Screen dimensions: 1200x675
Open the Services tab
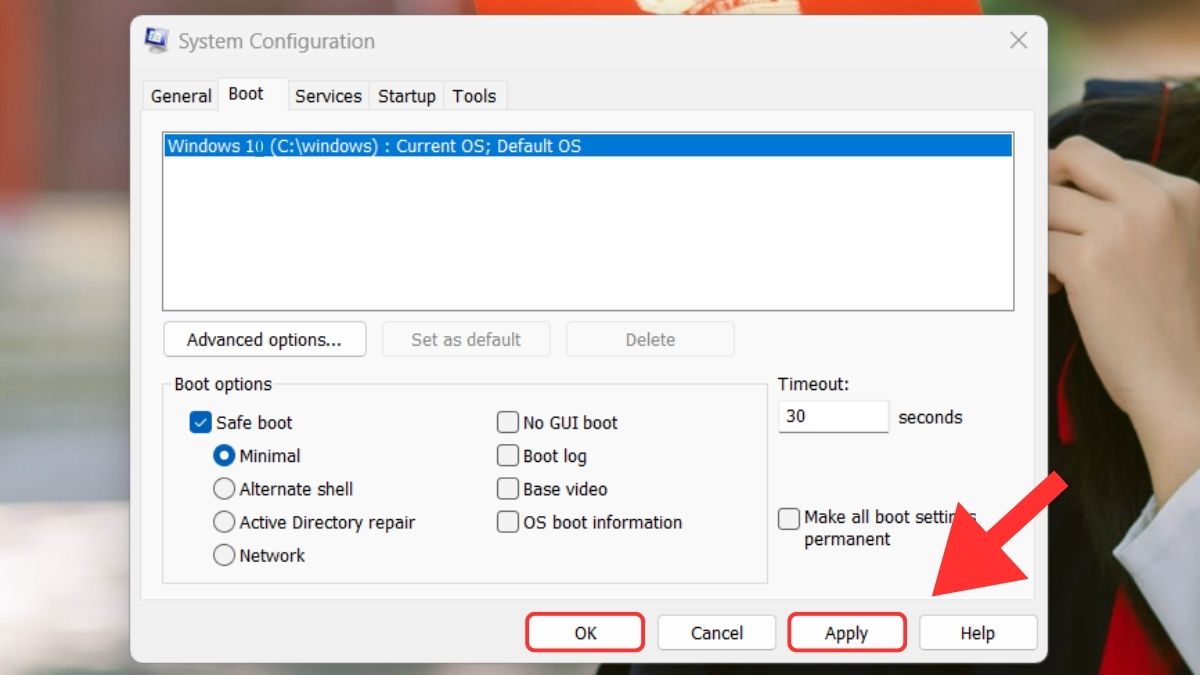pos(328,96)
